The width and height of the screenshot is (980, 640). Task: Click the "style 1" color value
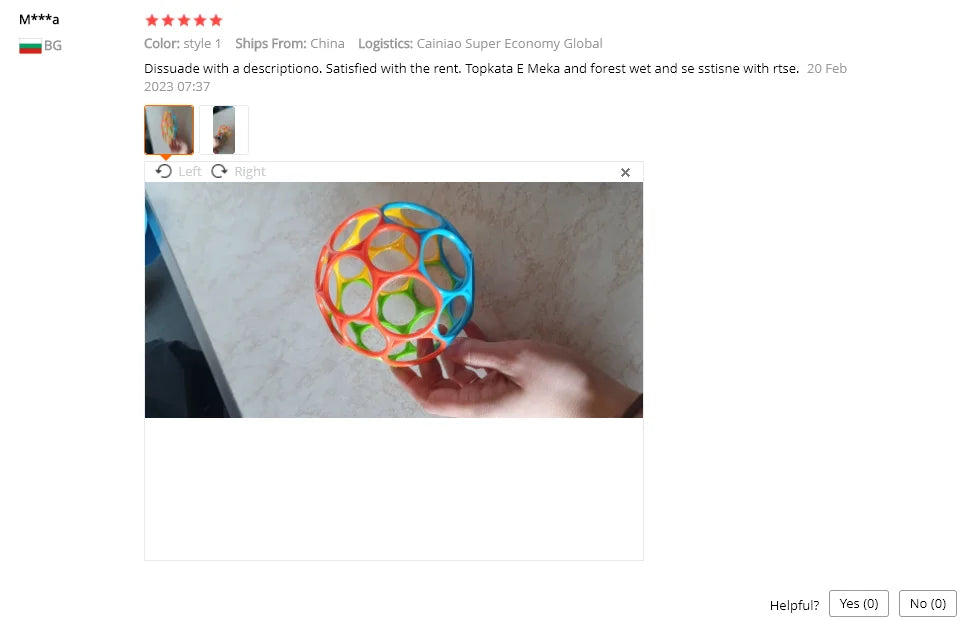point(202,44)
